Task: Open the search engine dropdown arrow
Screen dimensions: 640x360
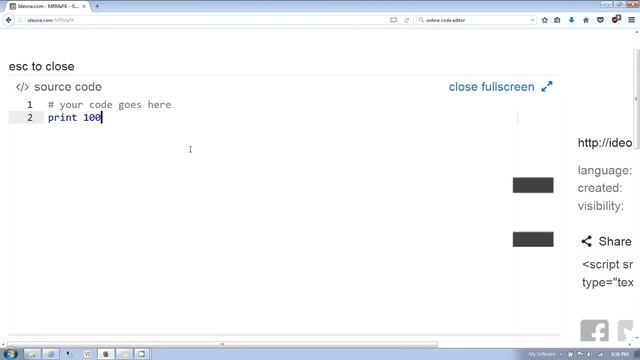Action: (x=532, y=20)
